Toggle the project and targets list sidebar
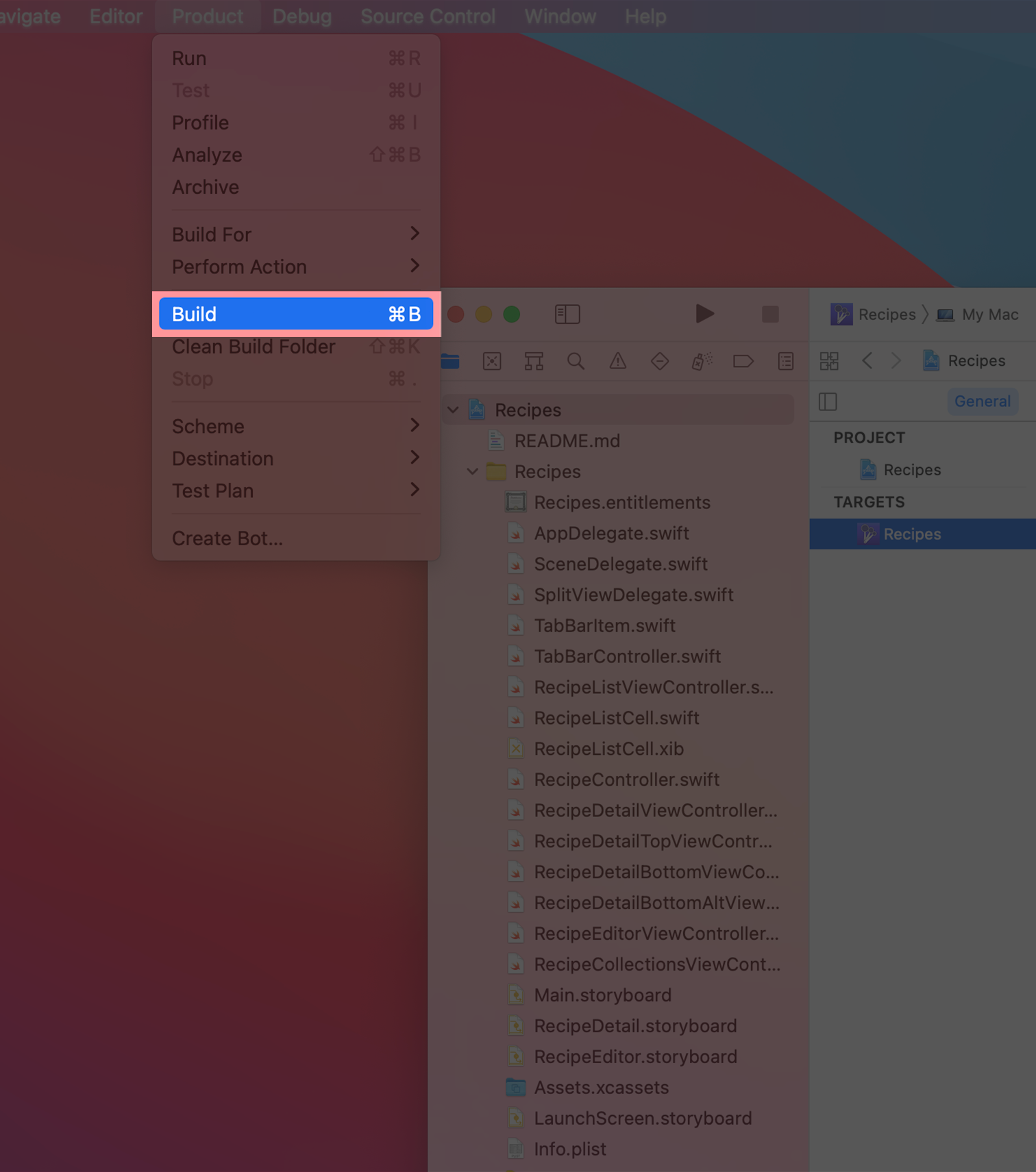Screen dimensions: 1036x1172 [x=828, y=401]
